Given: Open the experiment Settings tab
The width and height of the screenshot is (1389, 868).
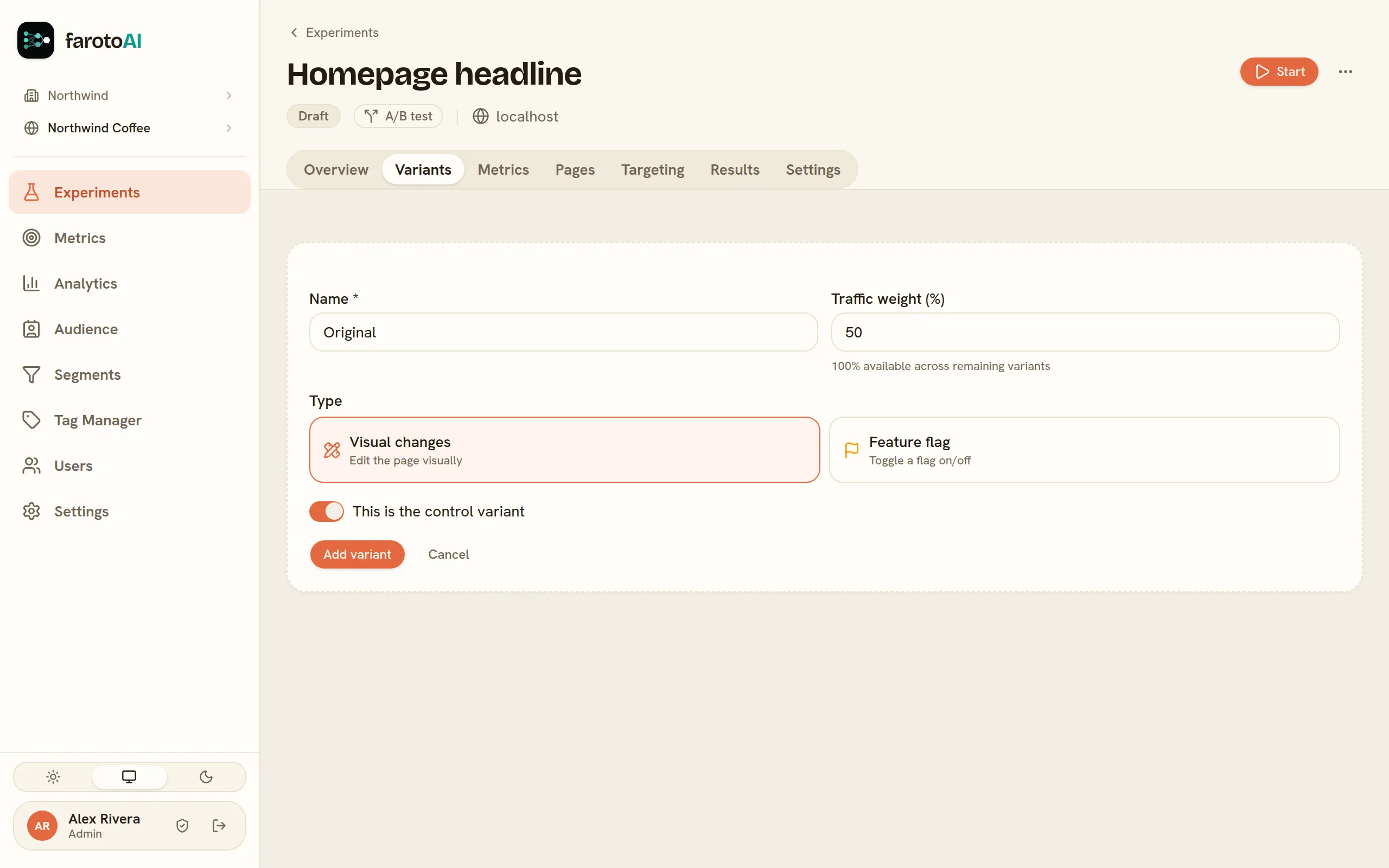Looking at the screenshot, I should click(813, 169).
